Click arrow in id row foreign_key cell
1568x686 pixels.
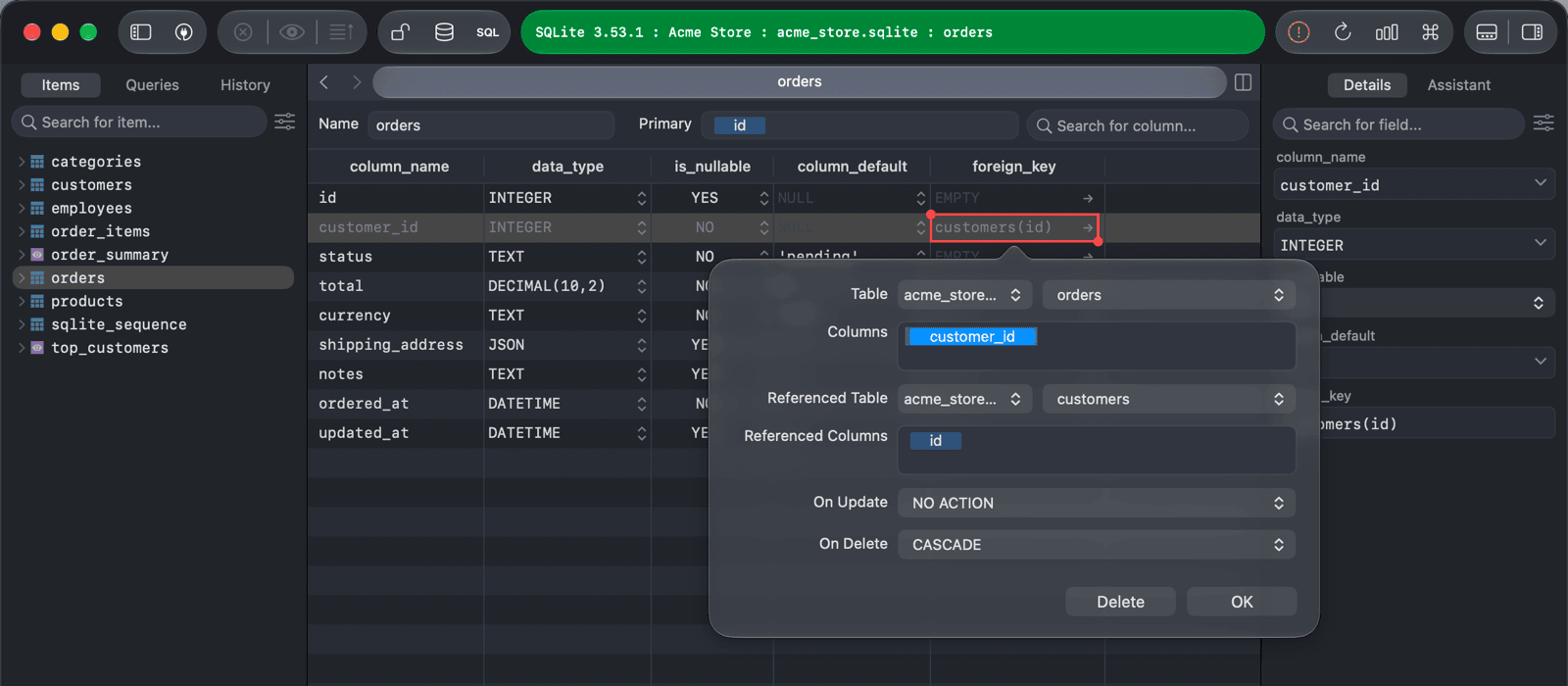pos(1088,198)
